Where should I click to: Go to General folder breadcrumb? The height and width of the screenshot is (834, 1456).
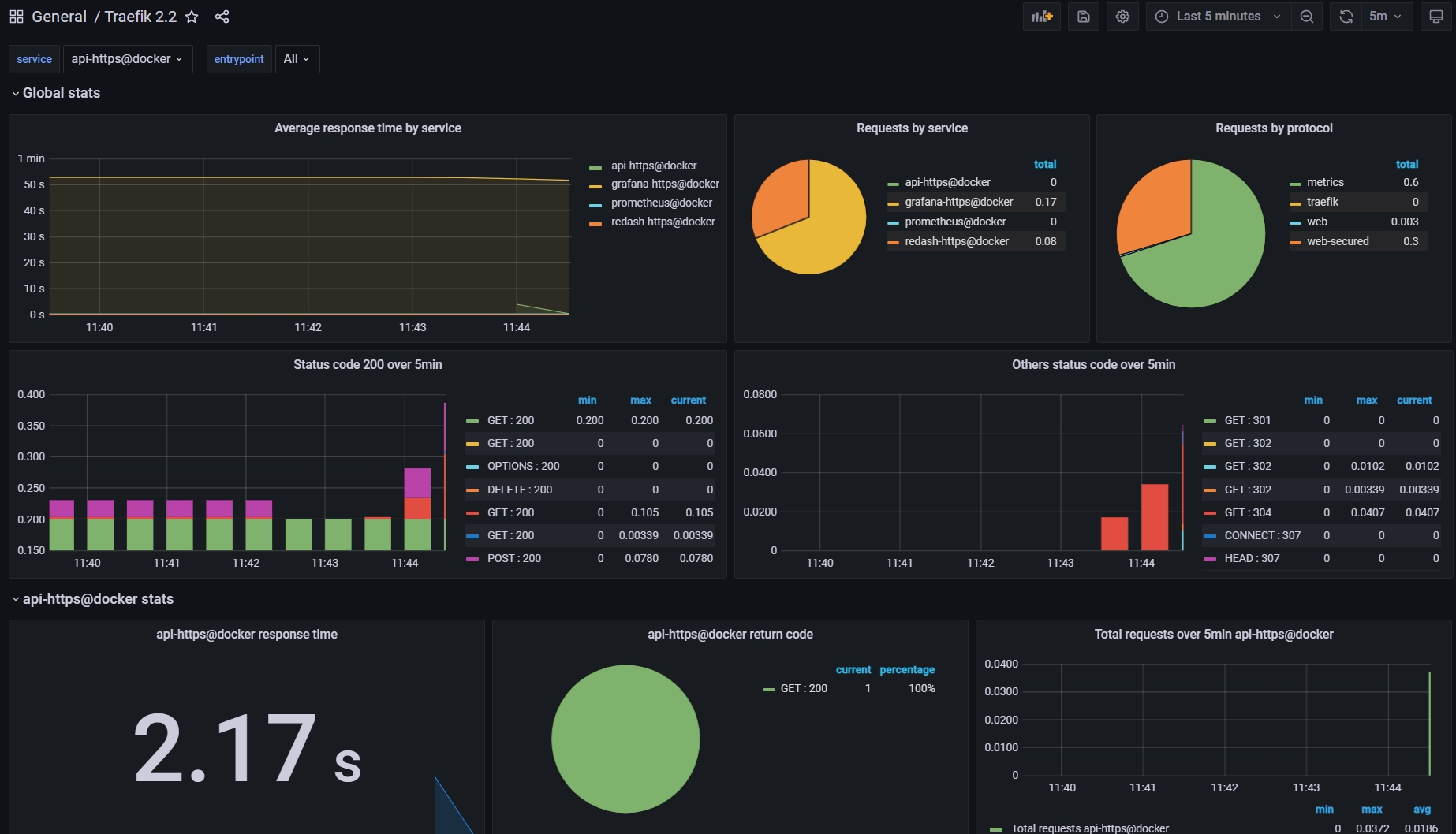[x=59, y=17]
